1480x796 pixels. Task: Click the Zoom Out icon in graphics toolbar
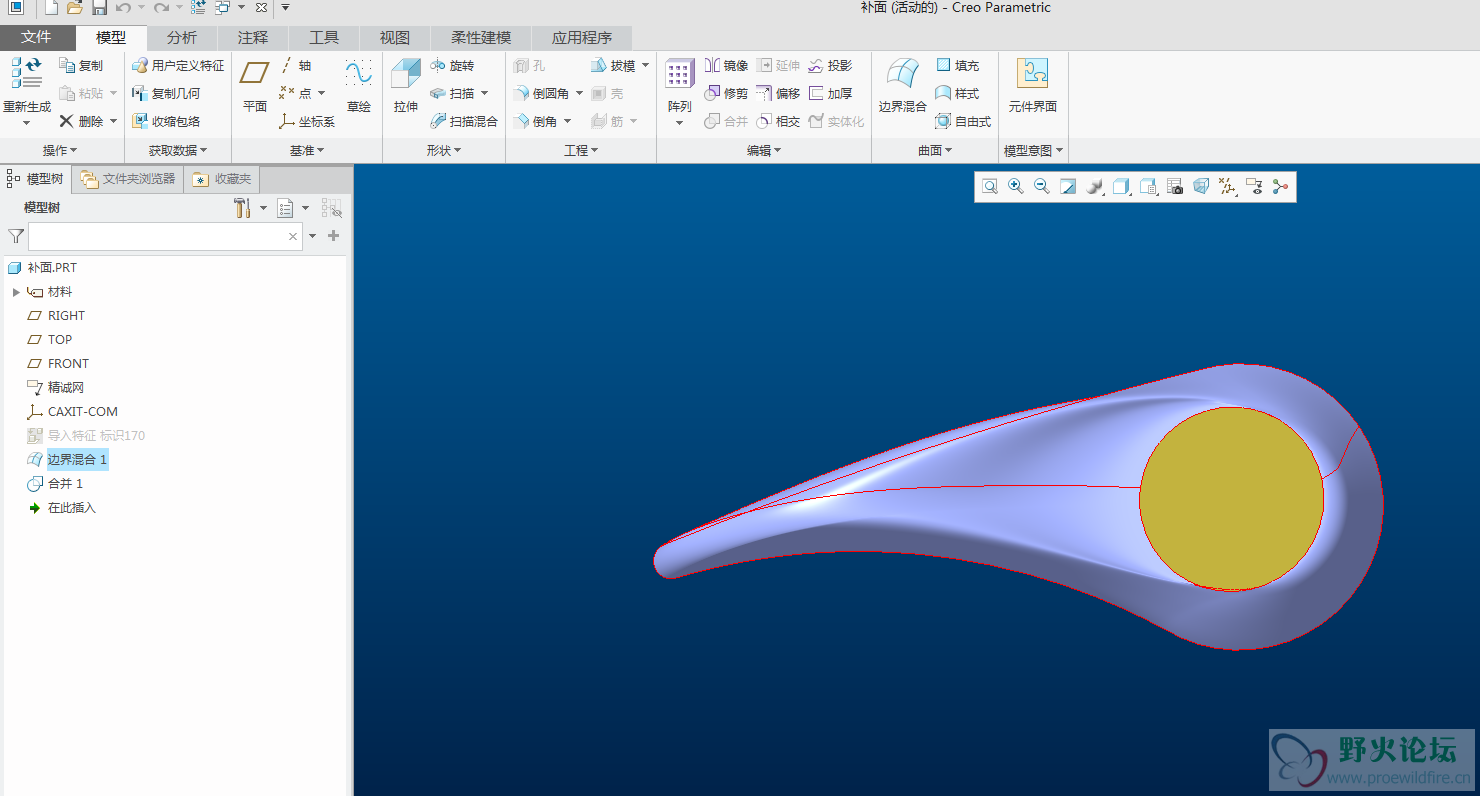click(x=1042, y=186)
